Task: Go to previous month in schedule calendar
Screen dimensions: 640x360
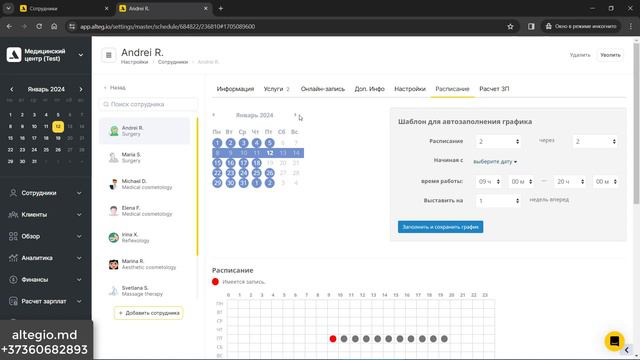Action: click(213, 115)
